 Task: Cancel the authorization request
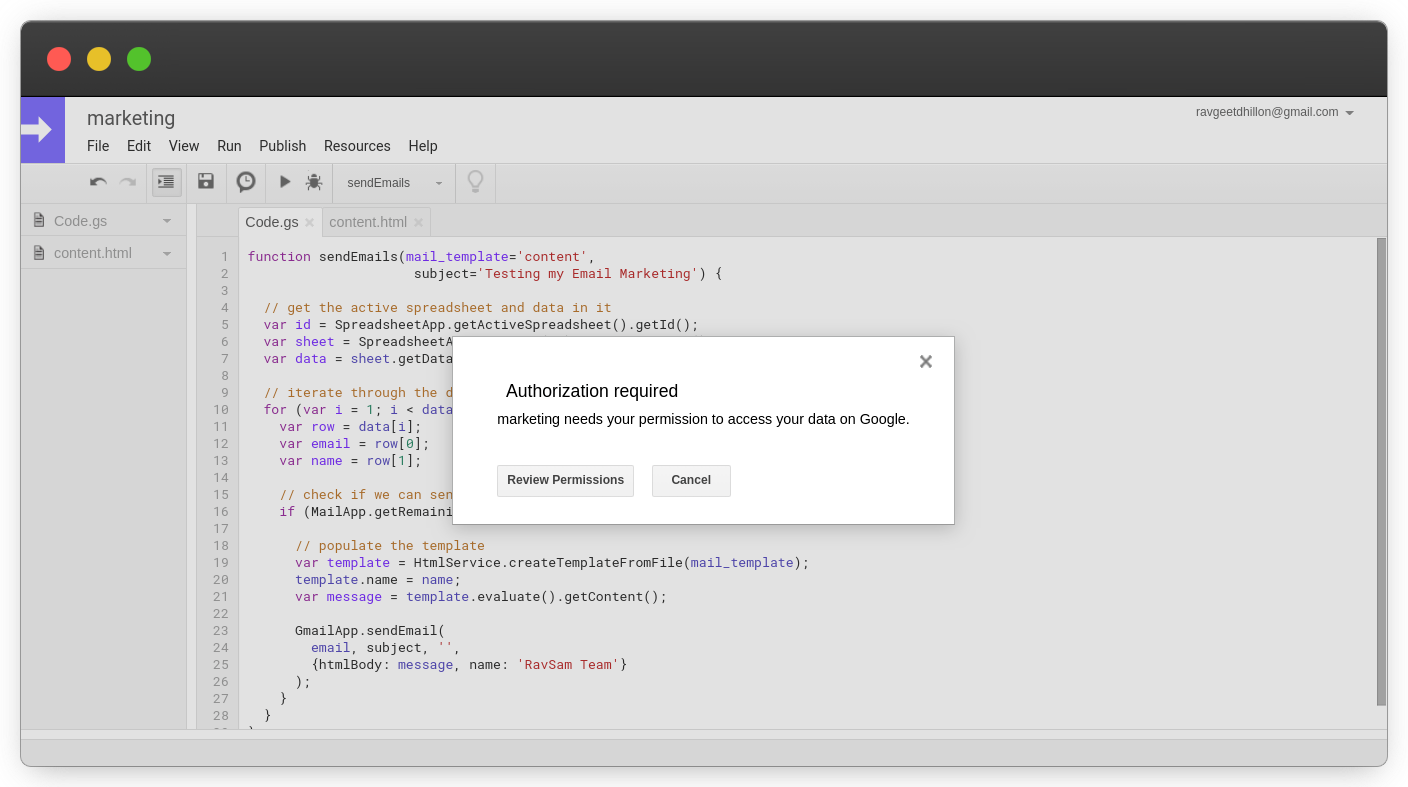(690, 480)
